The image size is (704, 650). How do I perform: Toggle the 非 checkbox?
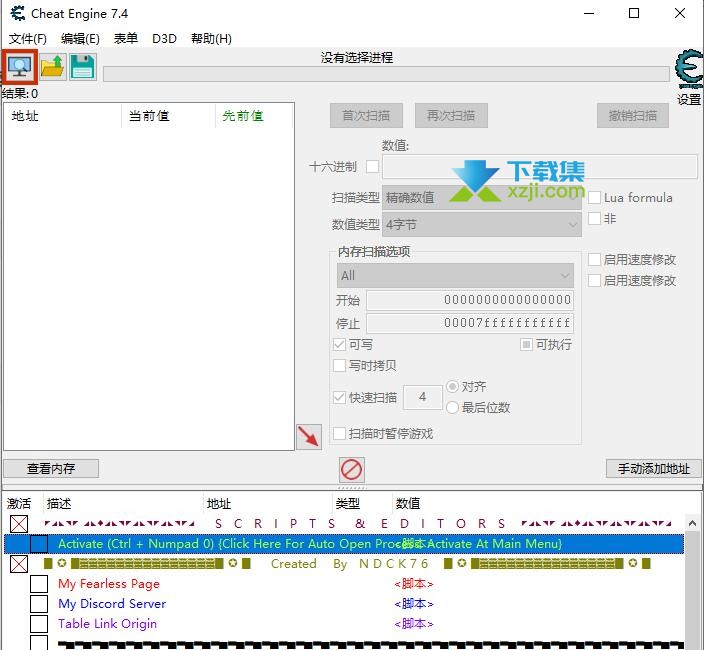click(594, 219)
